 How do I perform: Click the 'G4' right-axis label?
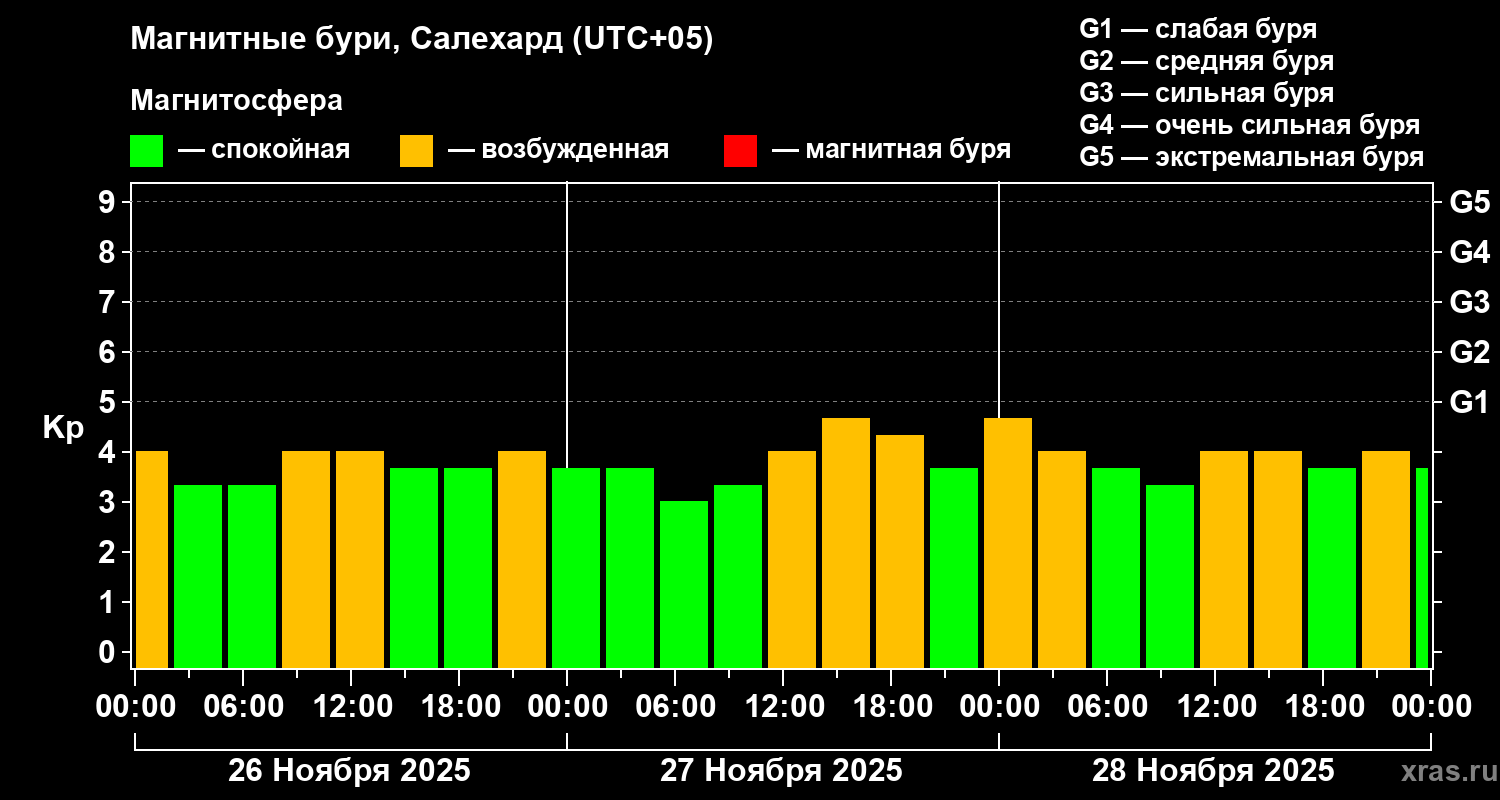pos(1469,252)
